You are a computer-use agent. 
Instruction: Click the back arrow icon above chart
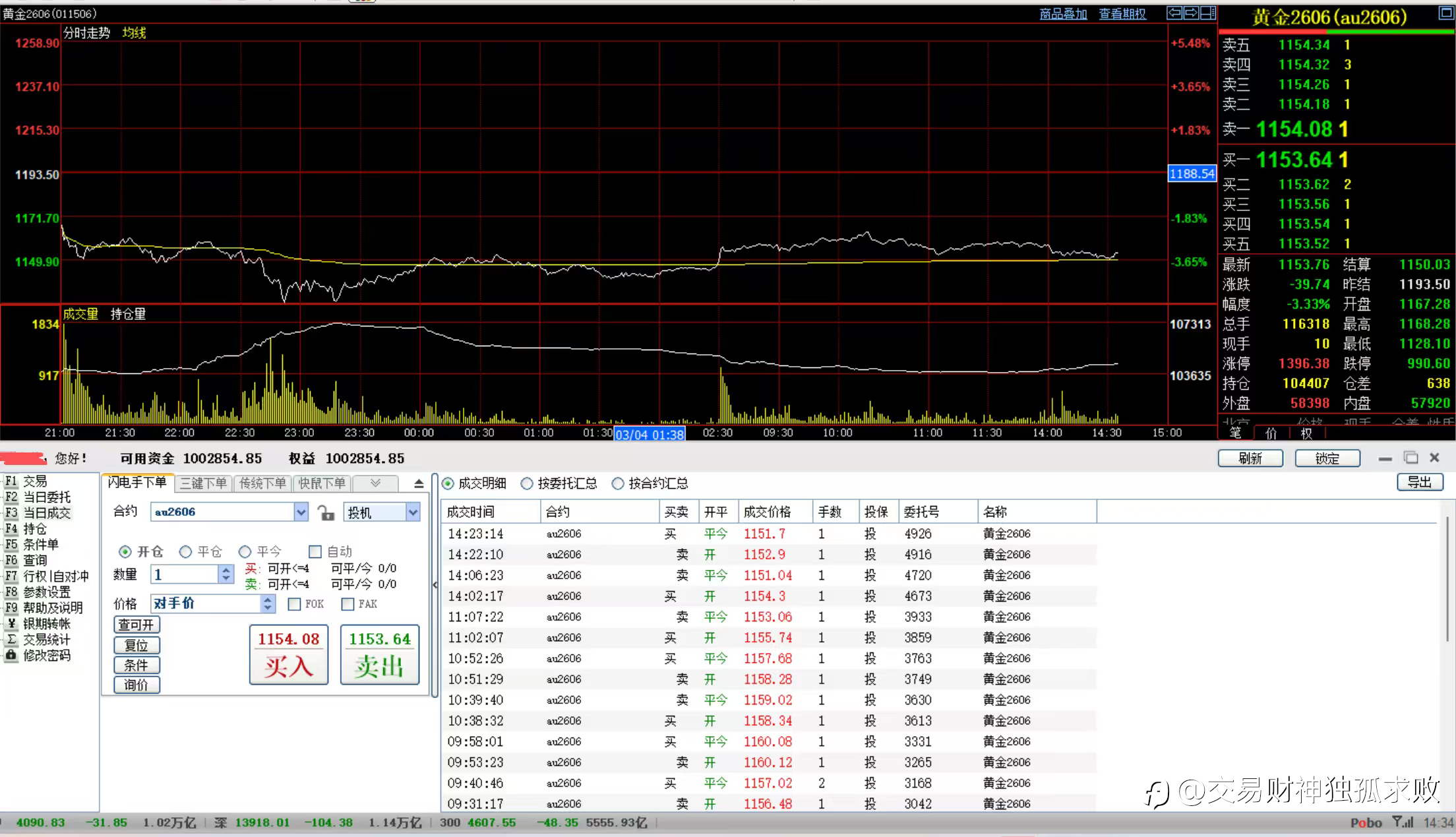click(x=1174, y=13)
